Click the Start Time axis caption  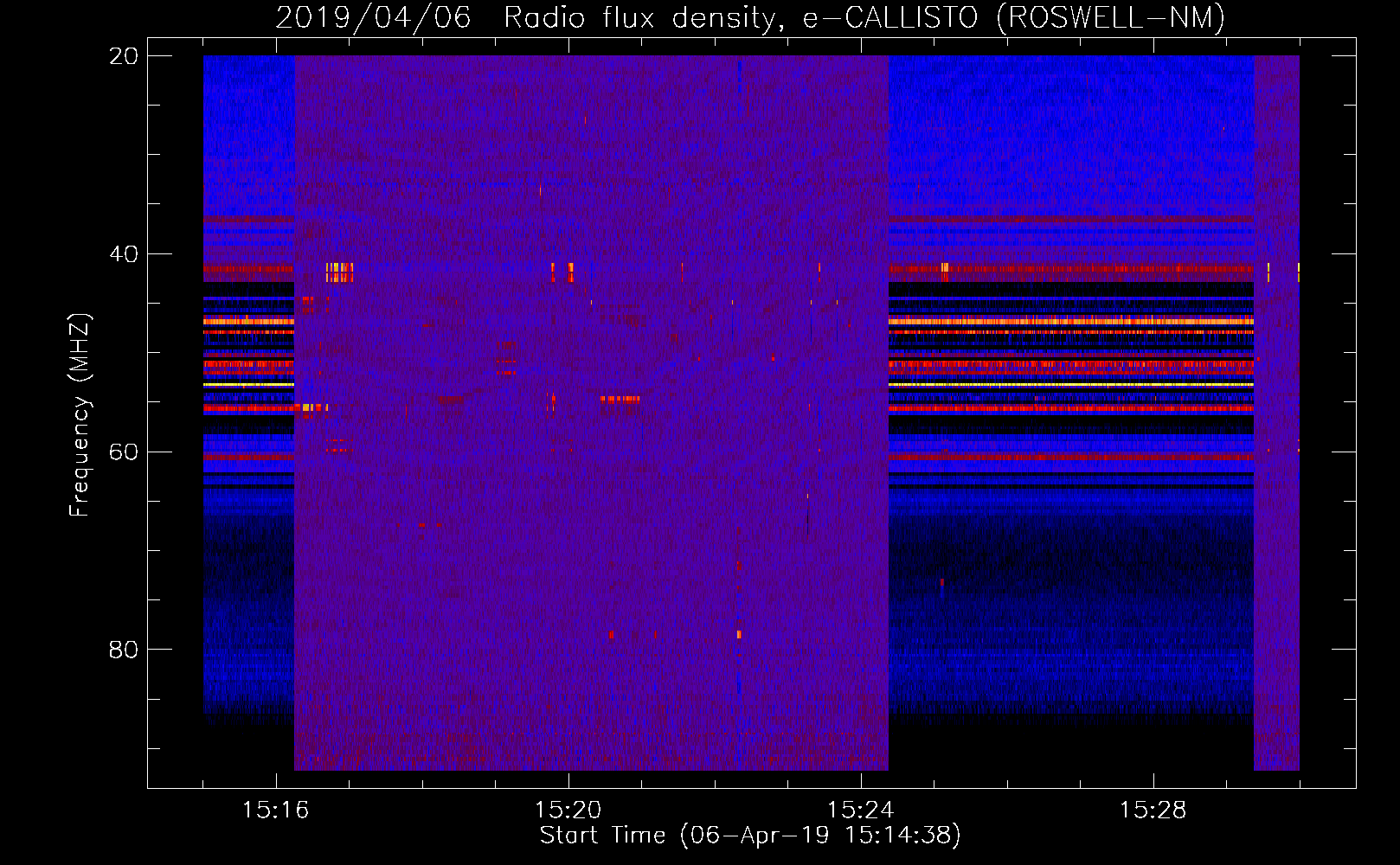tap(750, 836)
